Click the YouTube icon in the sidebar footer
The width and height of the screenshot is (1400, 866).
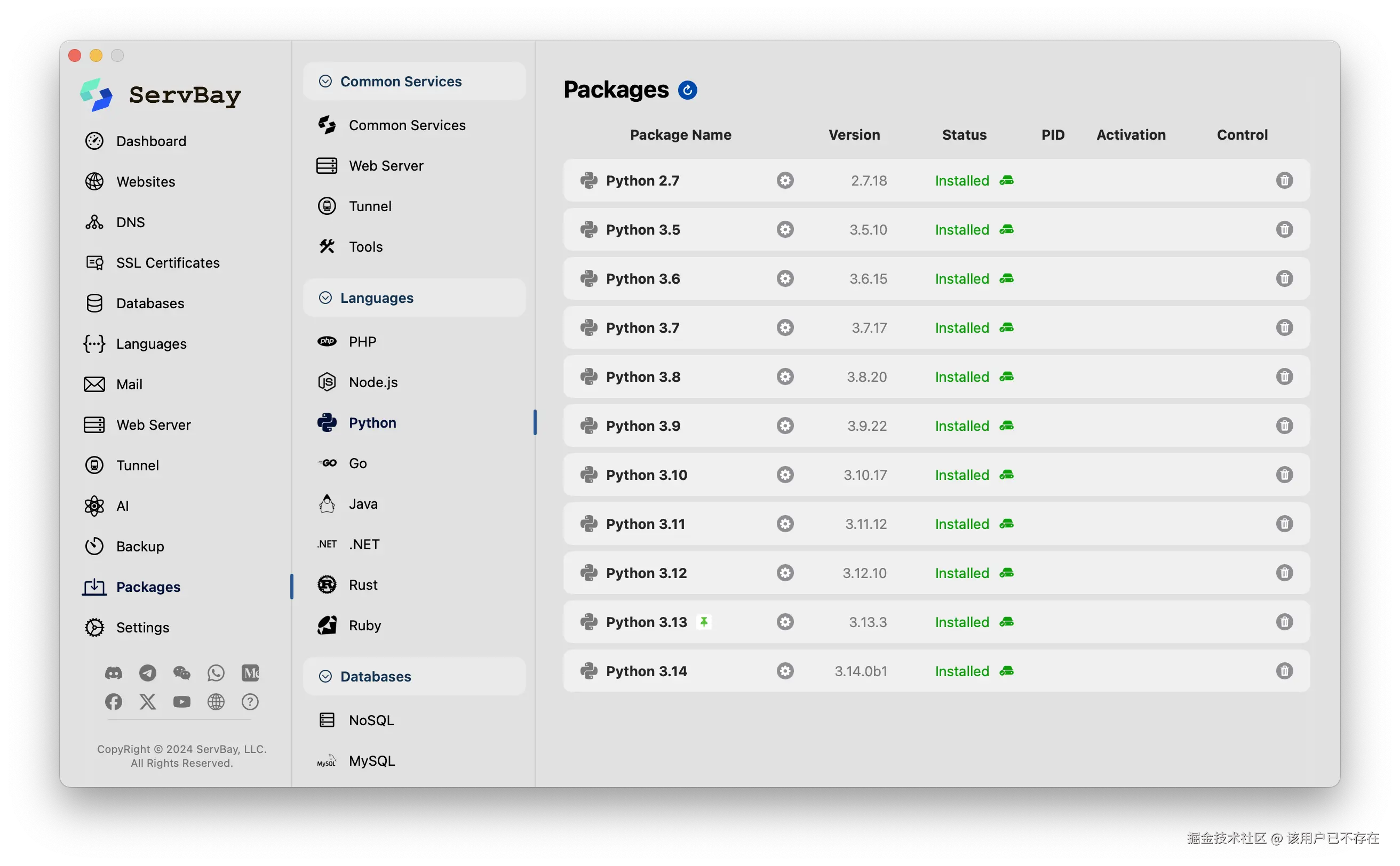181,702
